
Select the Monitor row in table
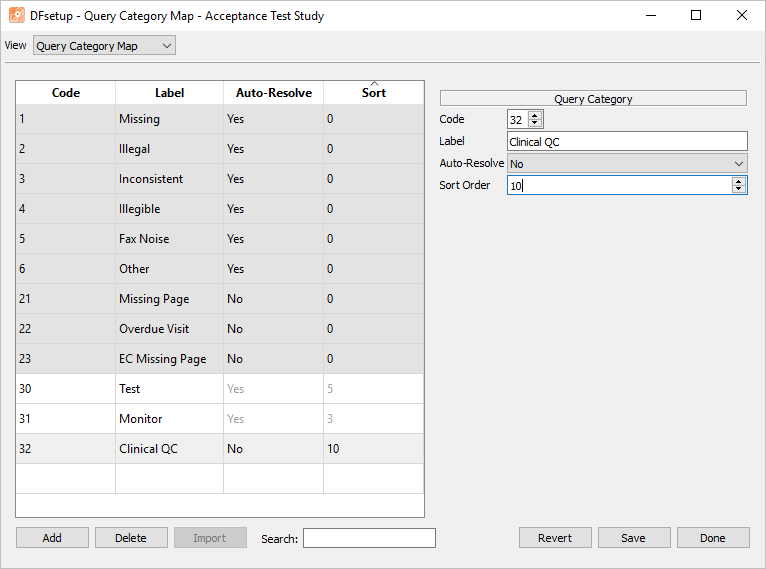tap(220, 419)
